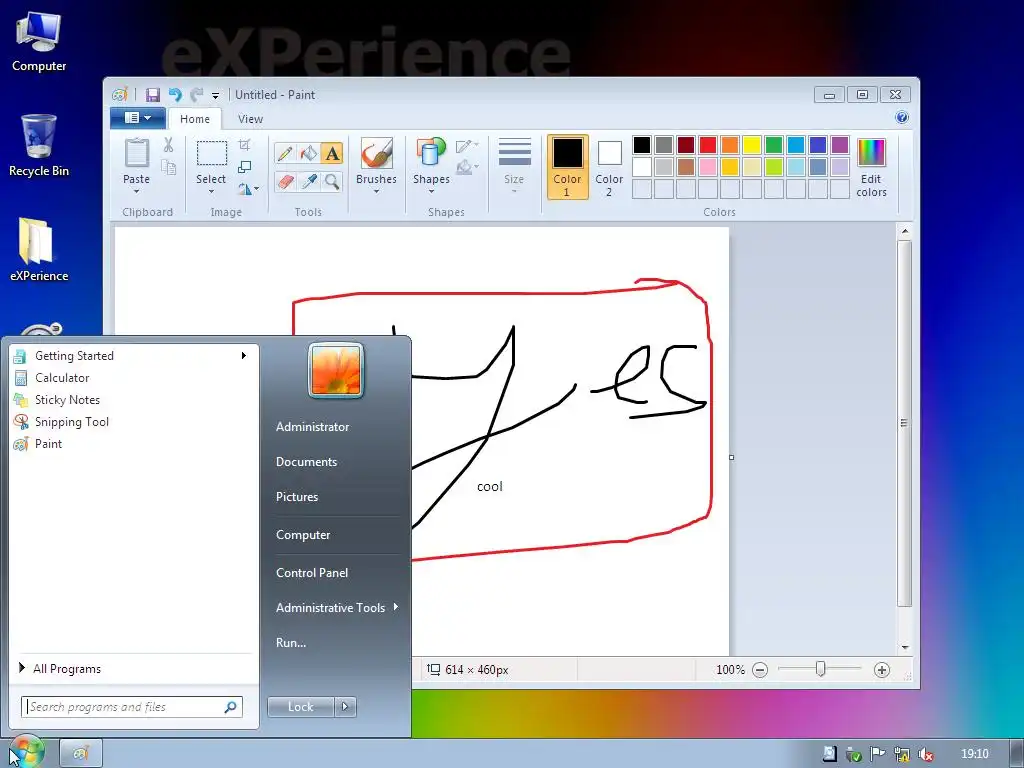Open the Shape outline dropdown
1024x768 pixels.
tap(467, 145)
